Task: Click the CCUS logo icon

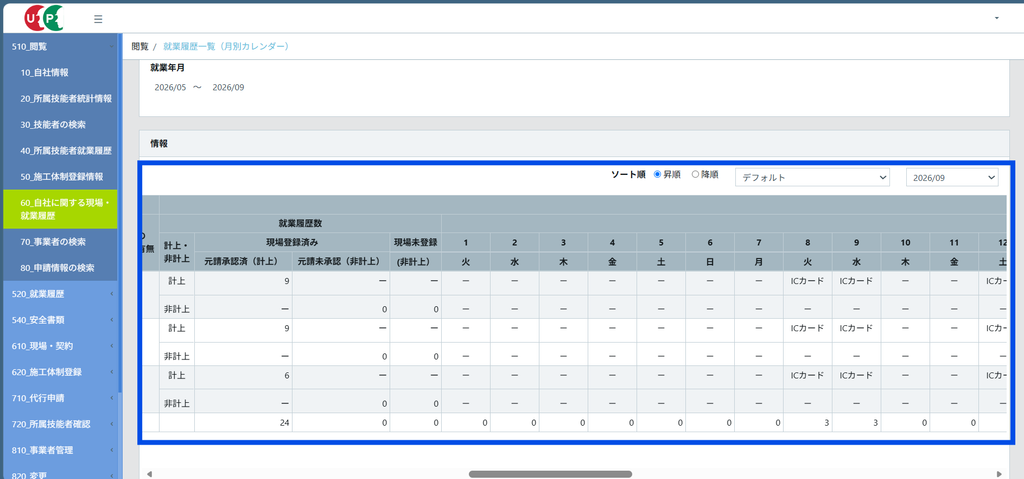Action: pos(44,18)
